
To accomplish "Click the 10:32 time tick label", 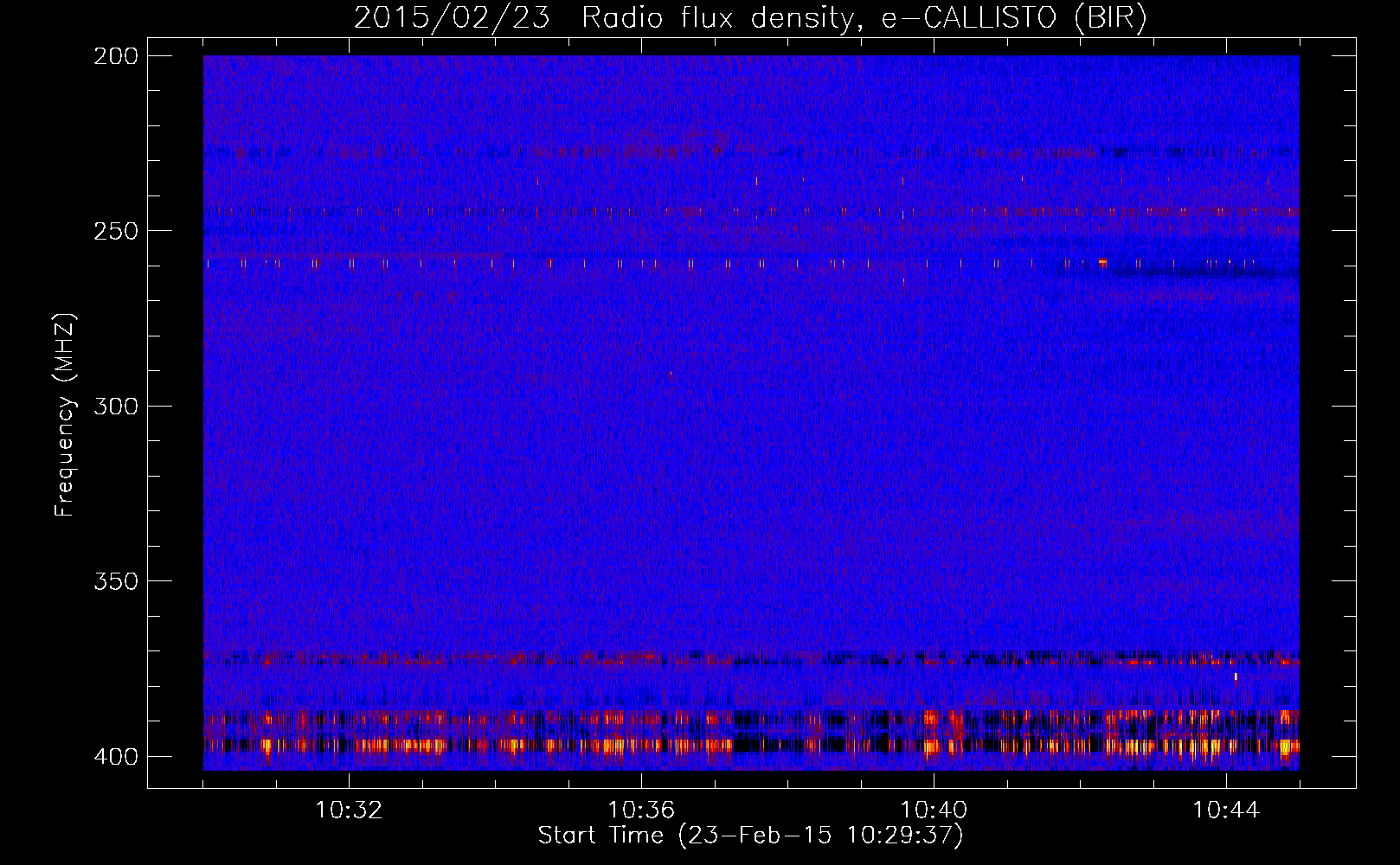I will coord(349,811).
